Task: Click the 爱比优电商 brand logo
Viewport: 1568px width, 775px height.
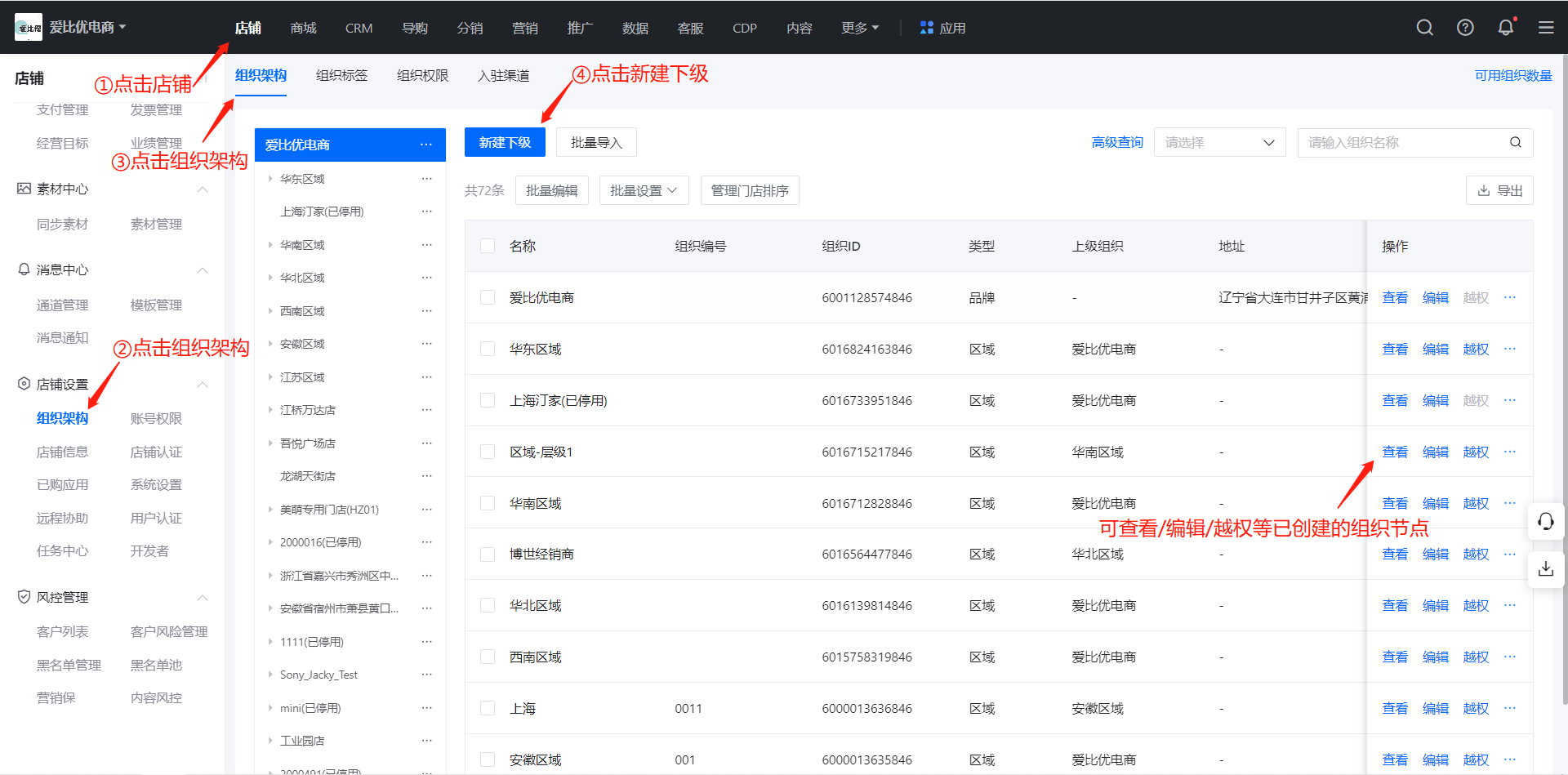Action: click(29, 27)
